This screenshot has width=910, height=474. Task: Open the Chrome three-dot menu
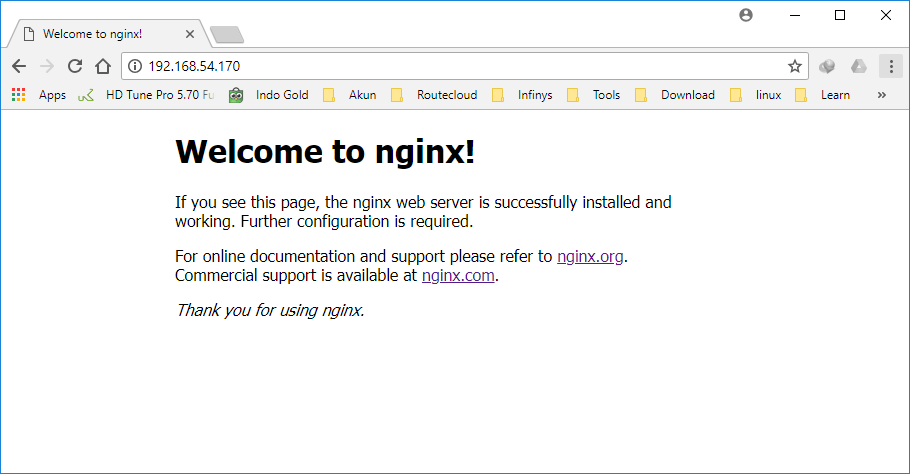(x=891, y=66)
